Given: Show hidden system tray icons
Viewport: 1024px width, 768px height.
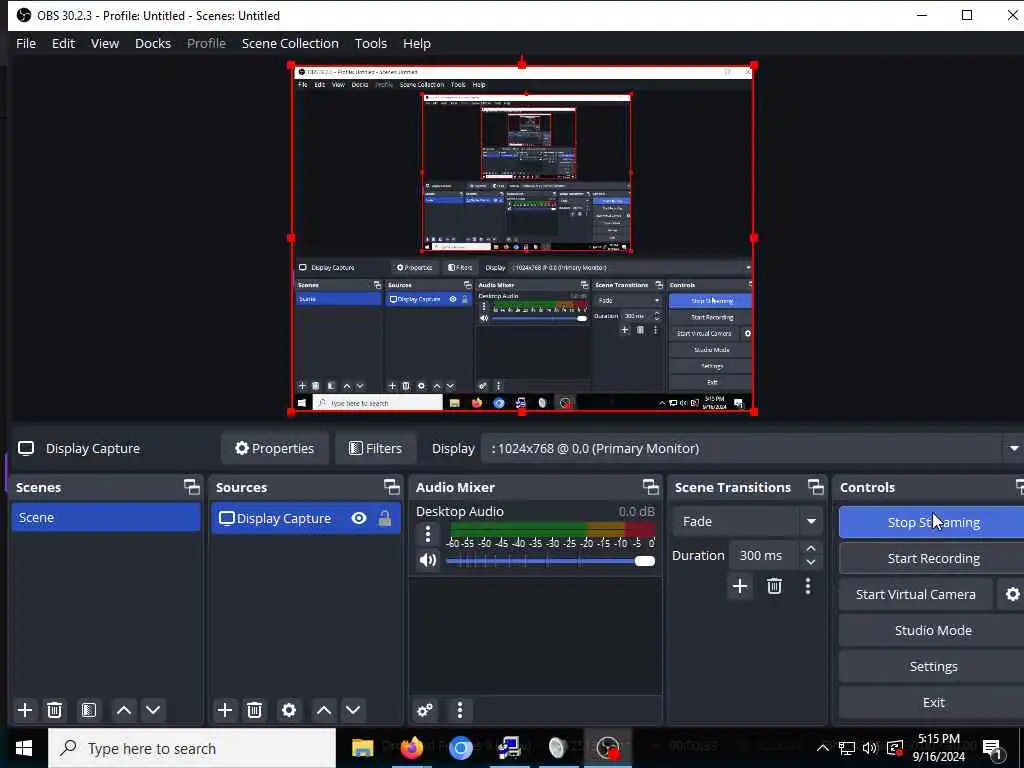Looking at the screenshot, I should [x=823, y=748].
